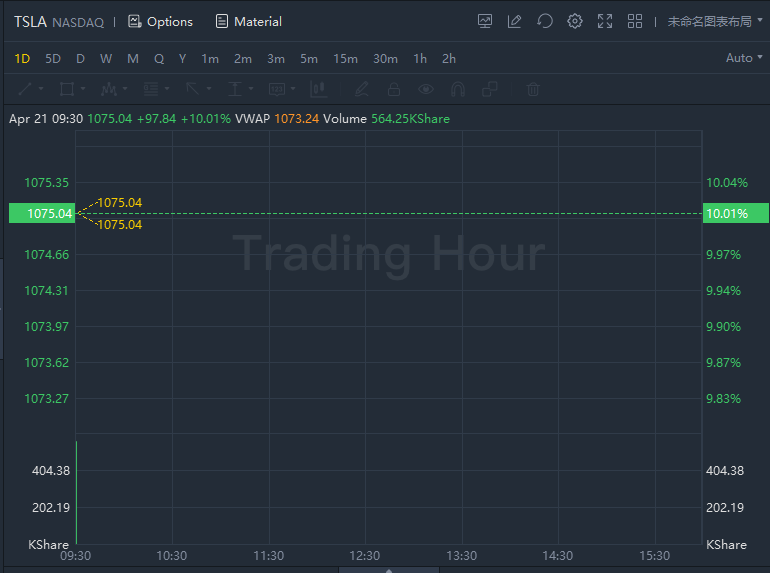Select the 1D timeframe tab

tap(22, 59)
